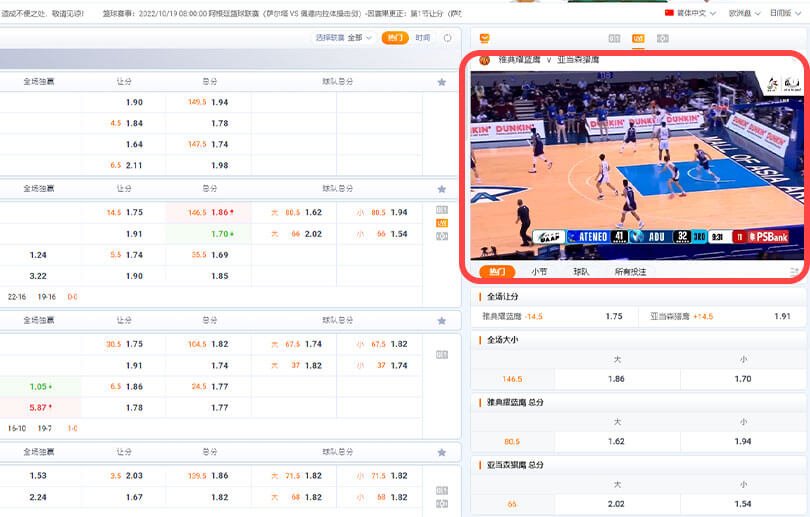Select handicap odds 6.5 1.86
Screen dimensions: 810x517
(123, 386)
